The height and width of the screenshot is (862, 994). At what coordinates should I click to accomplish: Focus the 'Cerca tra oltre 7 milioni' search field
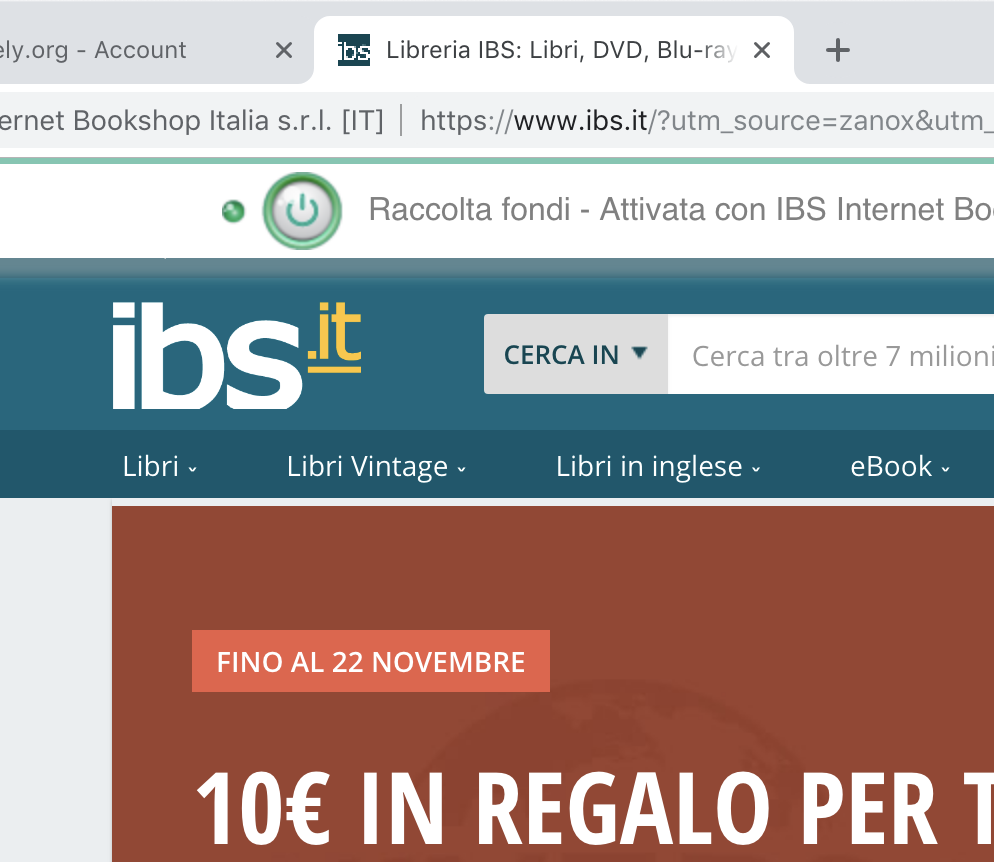tap(830, 354)
